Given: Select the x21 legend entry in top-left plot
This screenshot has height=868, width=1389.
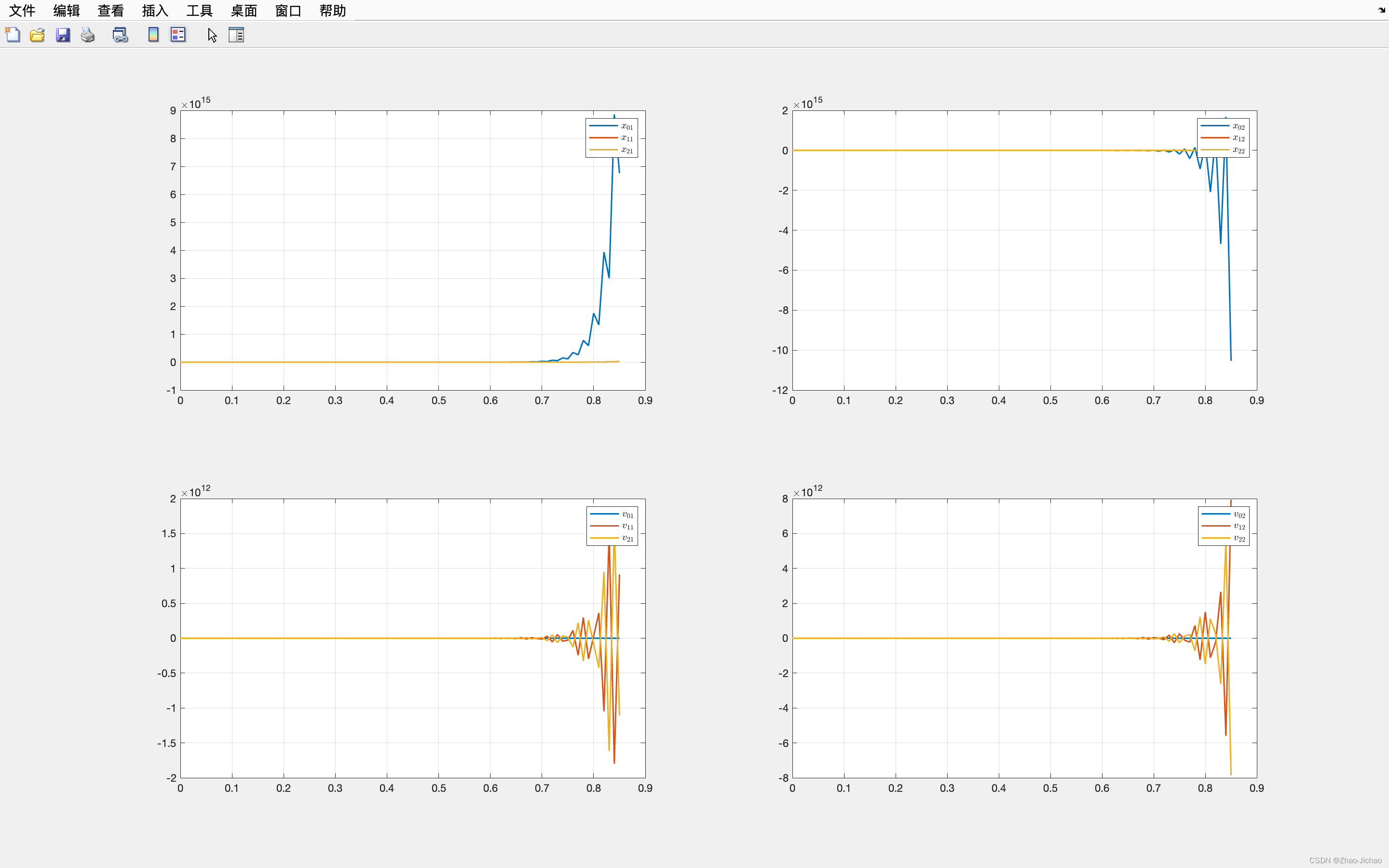Looking at the screenshot, I should point(611,150).
